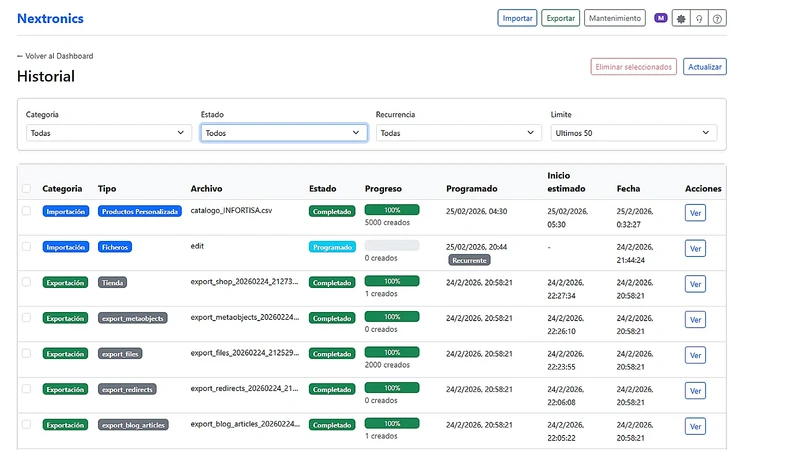Click Ver for catalogo_INFORTISA.csv
Viewport: 800px width, 450px height.
click(695, 213)
